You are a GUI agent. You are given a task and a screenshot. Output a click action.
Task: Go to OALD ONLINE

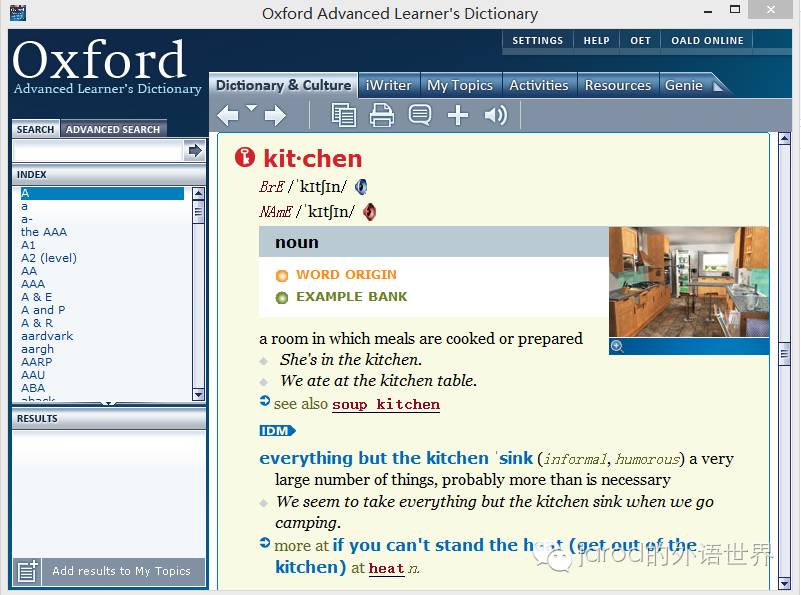[x=707, y=41]
